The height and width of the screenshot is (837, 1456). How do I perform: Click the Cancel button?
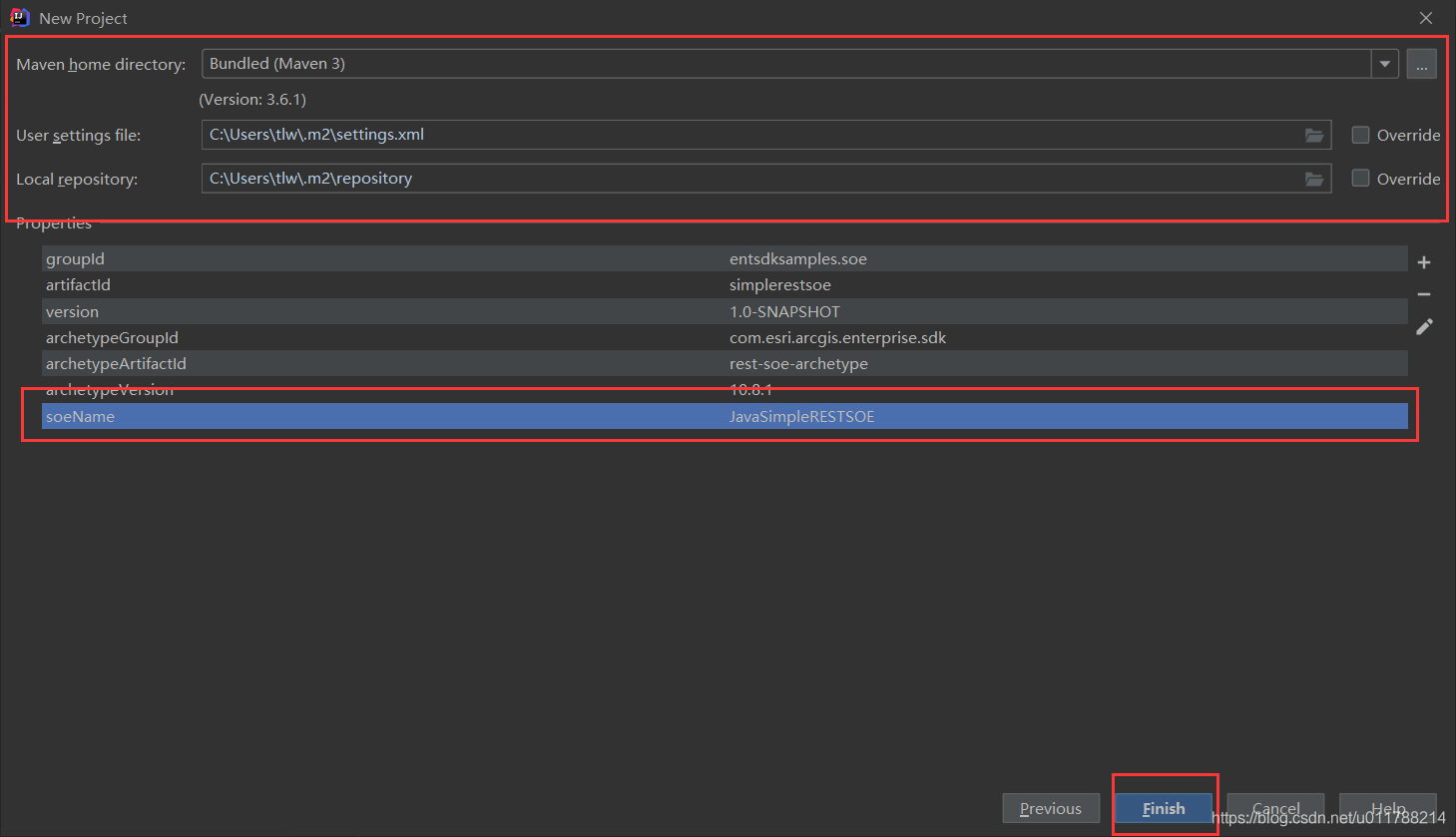pos(1275,808)
